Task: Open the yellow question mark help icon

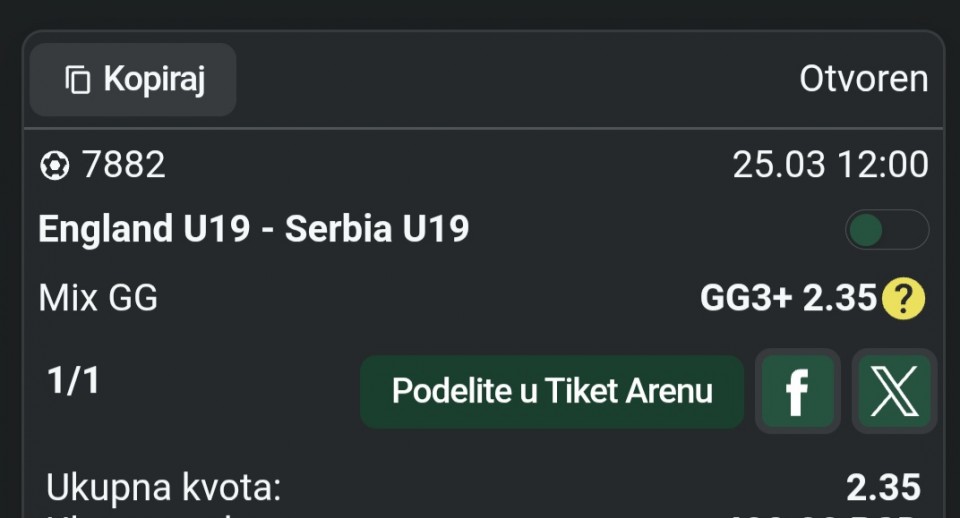Action: pos(904,298)
